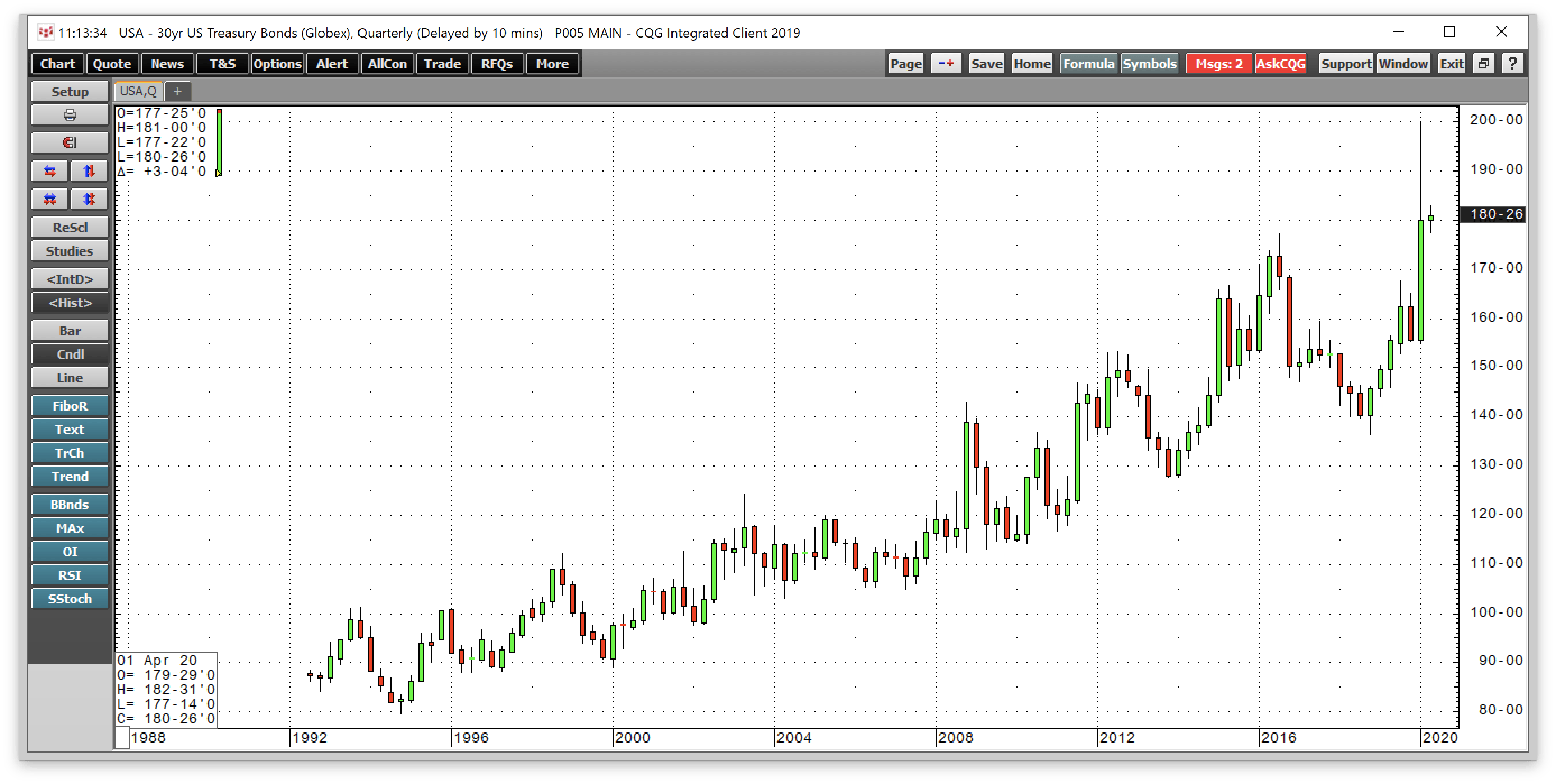Click the vertical expand arrows icon

pos(89,172)
